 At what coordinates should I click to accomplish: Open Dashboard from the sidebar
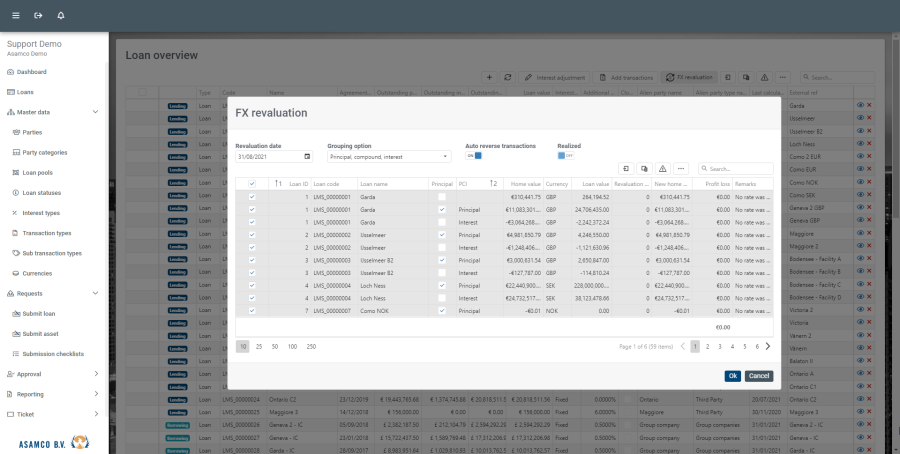pos(31,72)
